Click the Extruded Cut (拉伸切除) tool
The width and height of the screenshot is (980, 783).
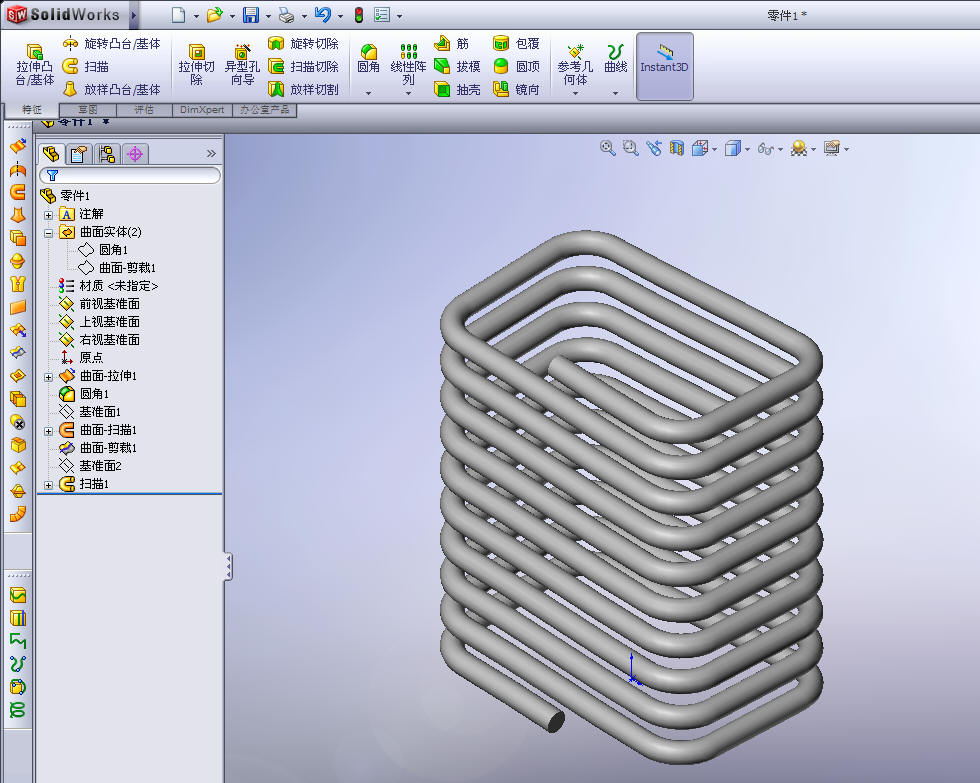coord(196,64)
